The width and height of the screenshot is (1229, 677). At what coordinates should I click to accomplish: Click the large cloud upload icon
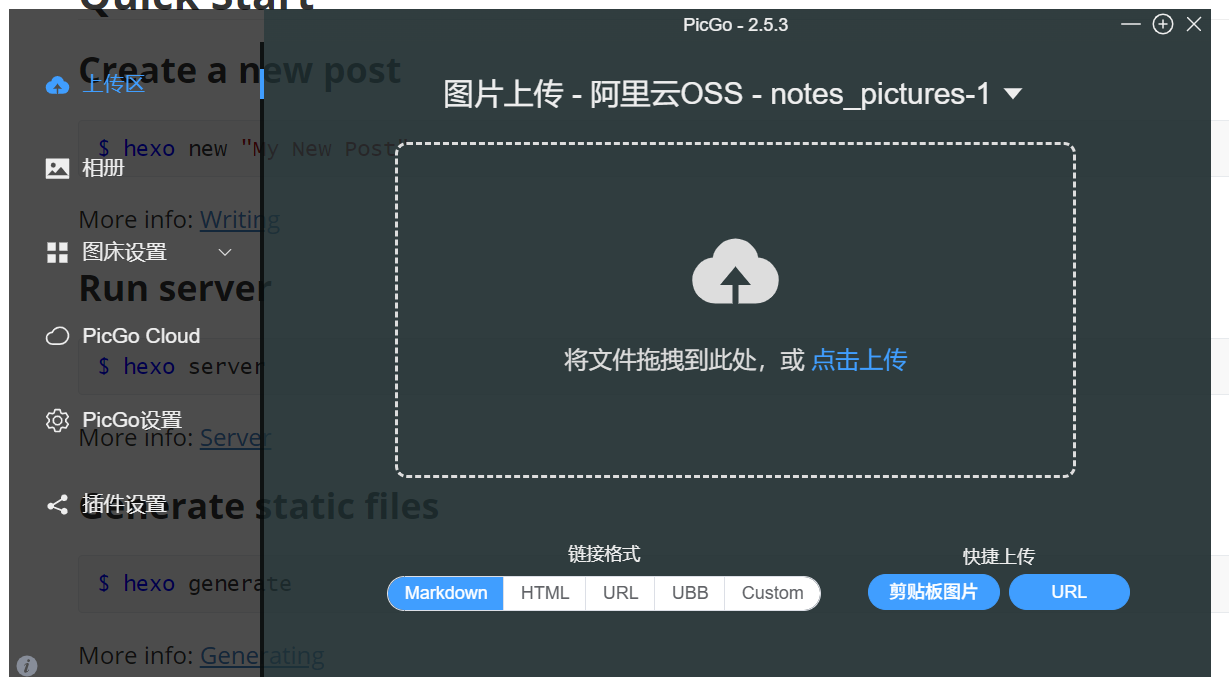735,271
